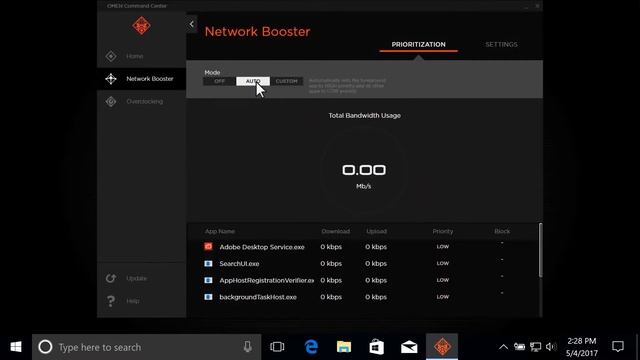Click the App Name column header
The width and height of the screenshot is (640, 360).
click(220, 231)
